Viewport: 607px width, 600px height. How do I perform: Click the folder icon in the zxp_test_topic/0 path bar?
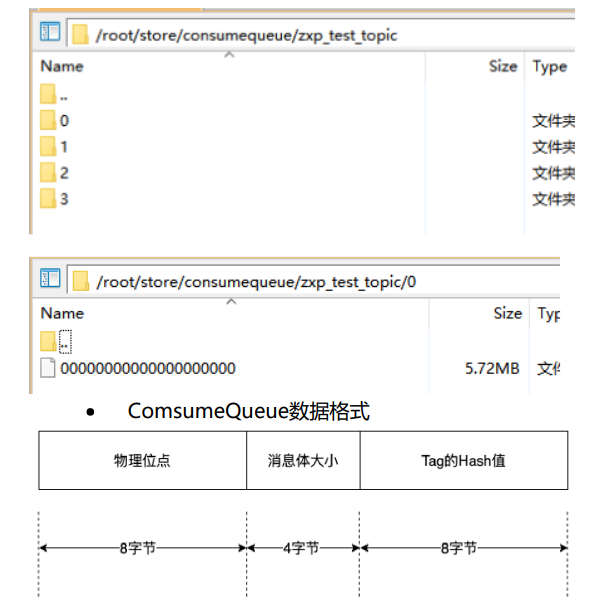click(x=81, y=281)
